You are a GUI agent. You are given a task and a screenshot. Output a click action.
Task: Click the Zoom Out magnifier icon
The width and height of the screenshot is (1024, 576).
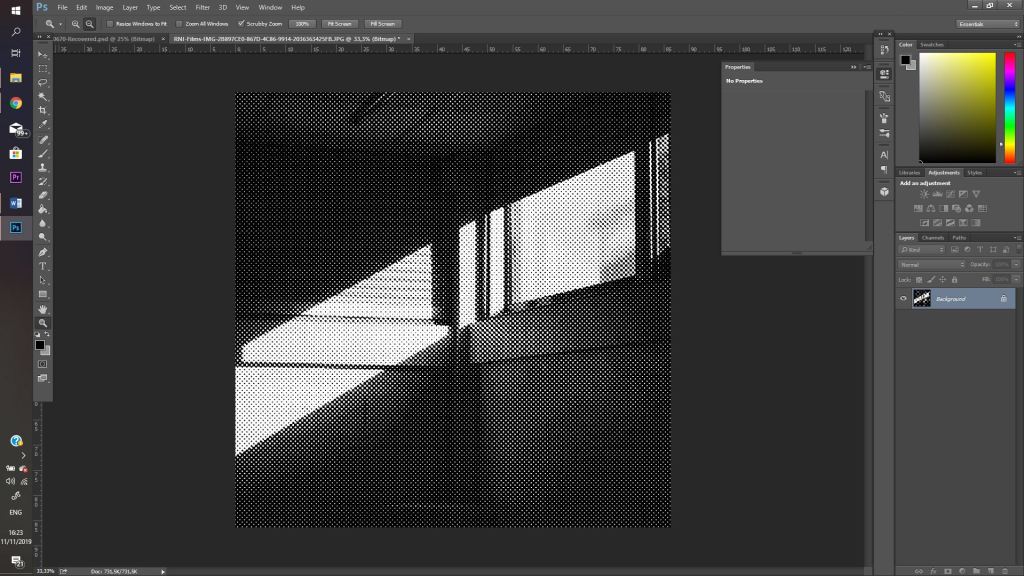pyautogui.click(x=90, y=23)
